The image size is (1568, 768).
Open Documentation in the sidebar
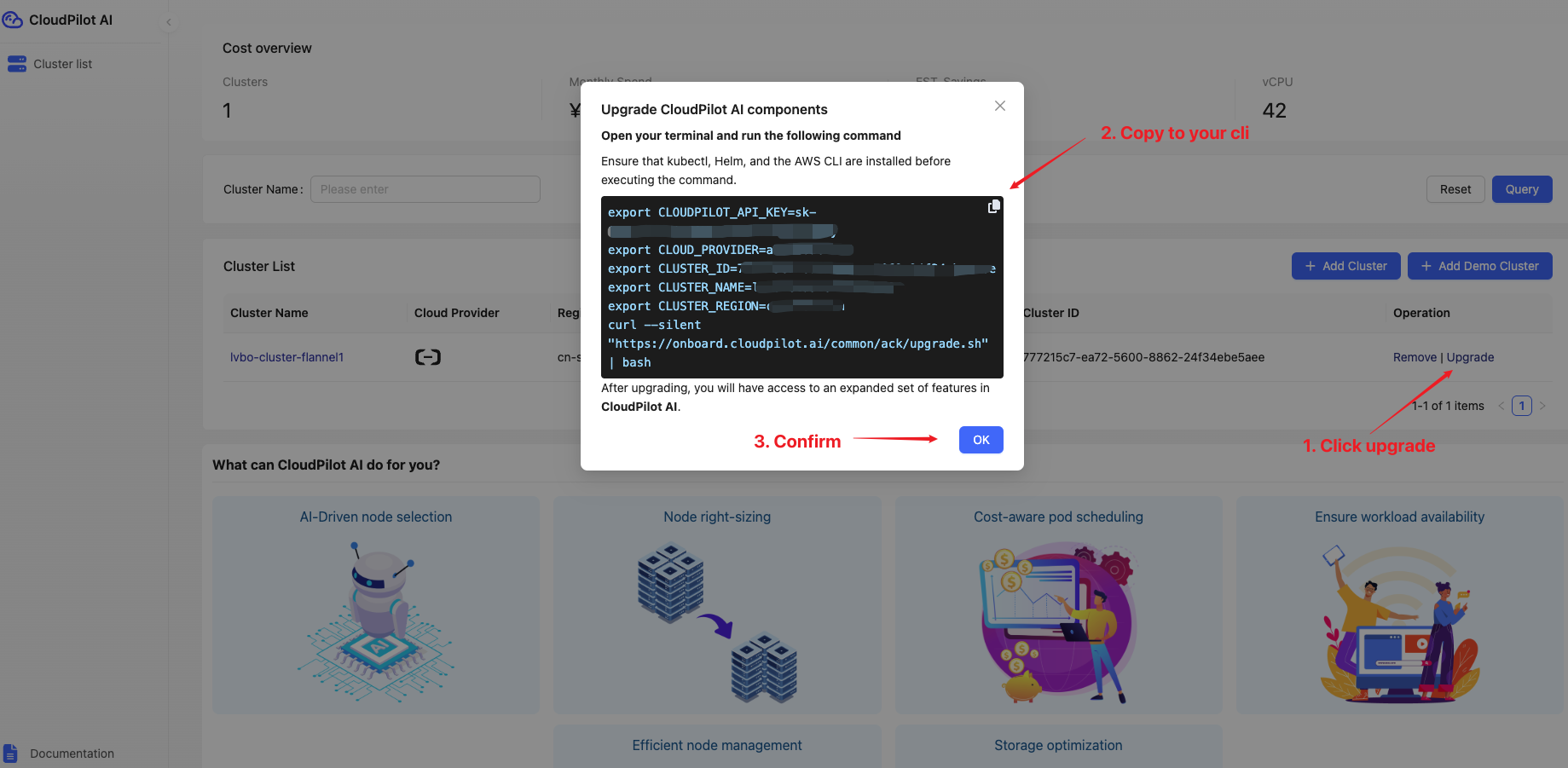[x=72, y=754]
